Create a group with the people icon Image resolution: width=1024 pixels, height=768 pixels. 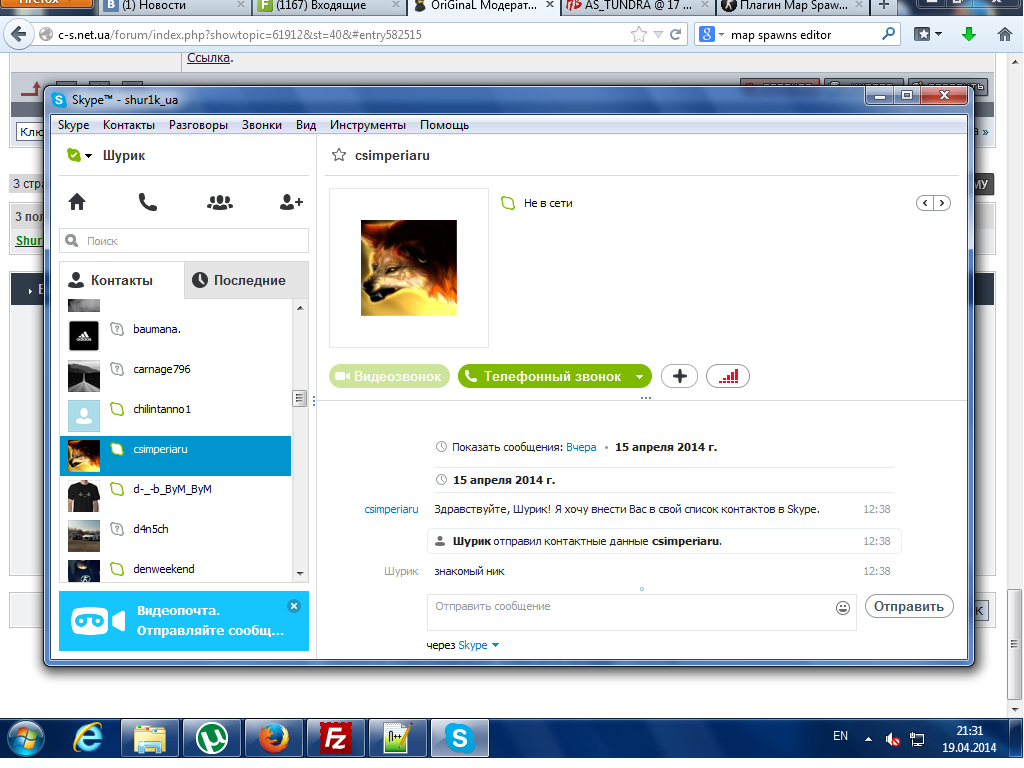coord(220,202)
